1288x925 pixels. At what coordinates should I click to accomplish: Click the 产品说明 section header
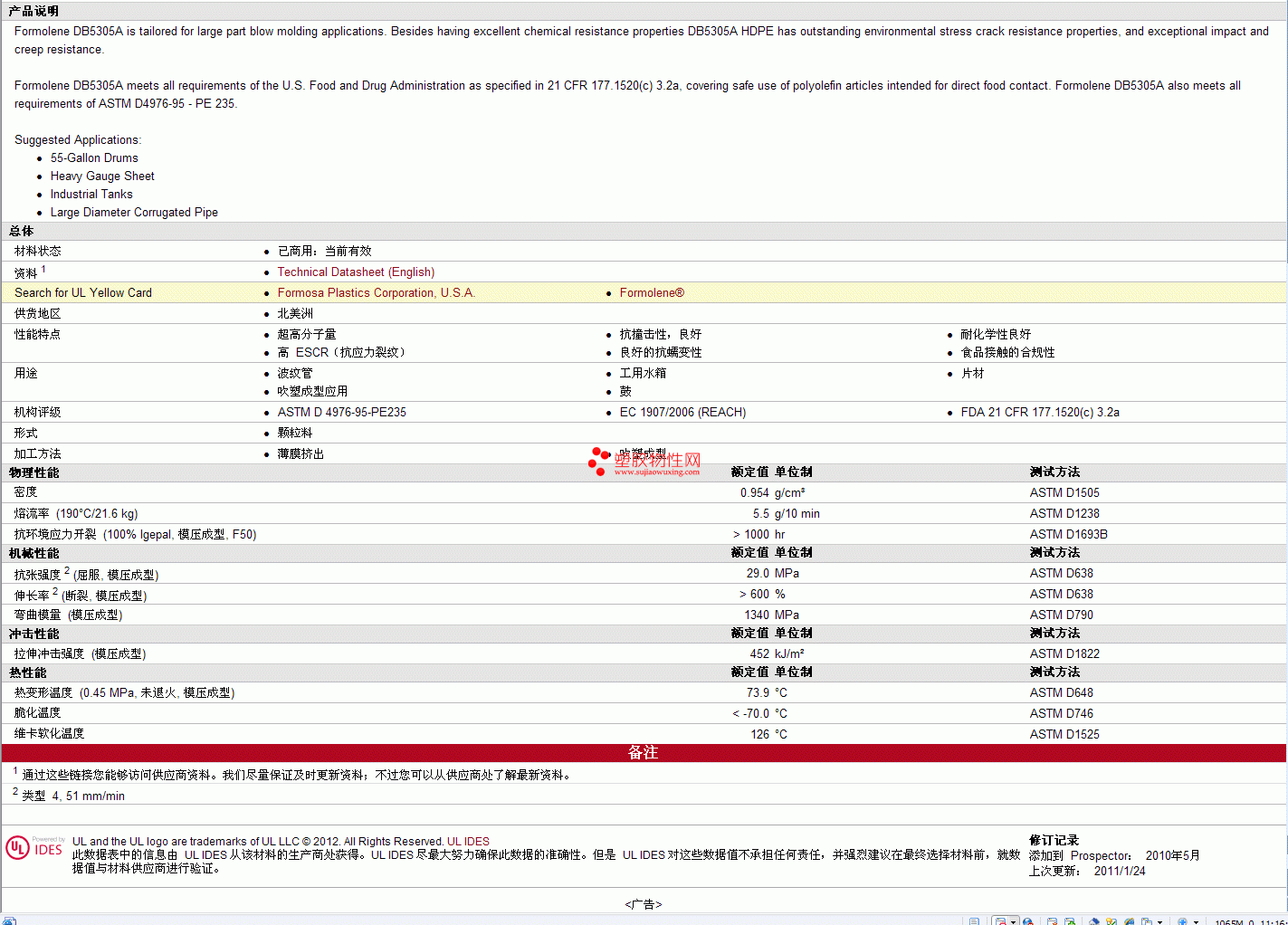[34, 11]
